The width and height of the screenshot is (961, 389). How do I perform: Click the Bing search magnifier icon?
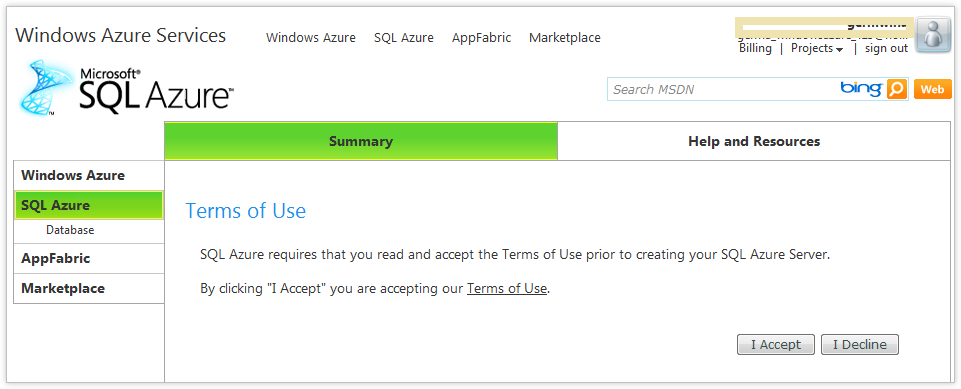(x=897, y=89)
